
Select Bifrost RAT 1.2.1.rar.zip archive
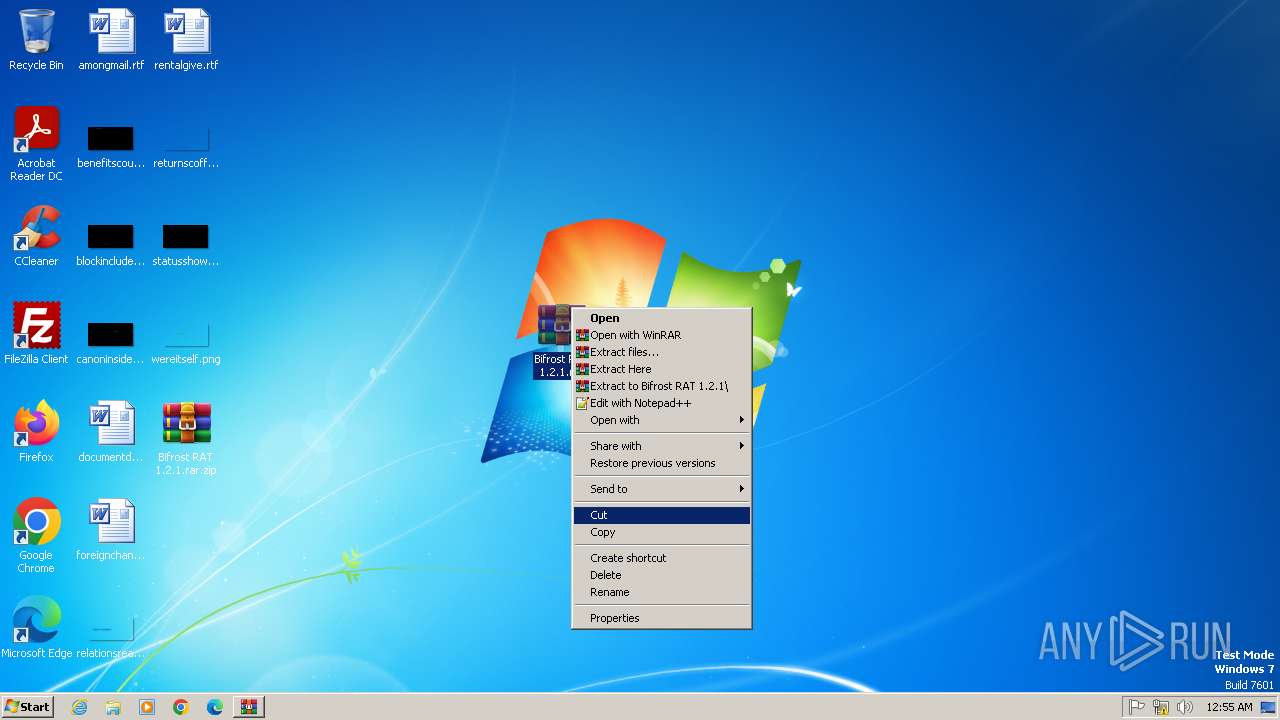click(x=186, y=438)
